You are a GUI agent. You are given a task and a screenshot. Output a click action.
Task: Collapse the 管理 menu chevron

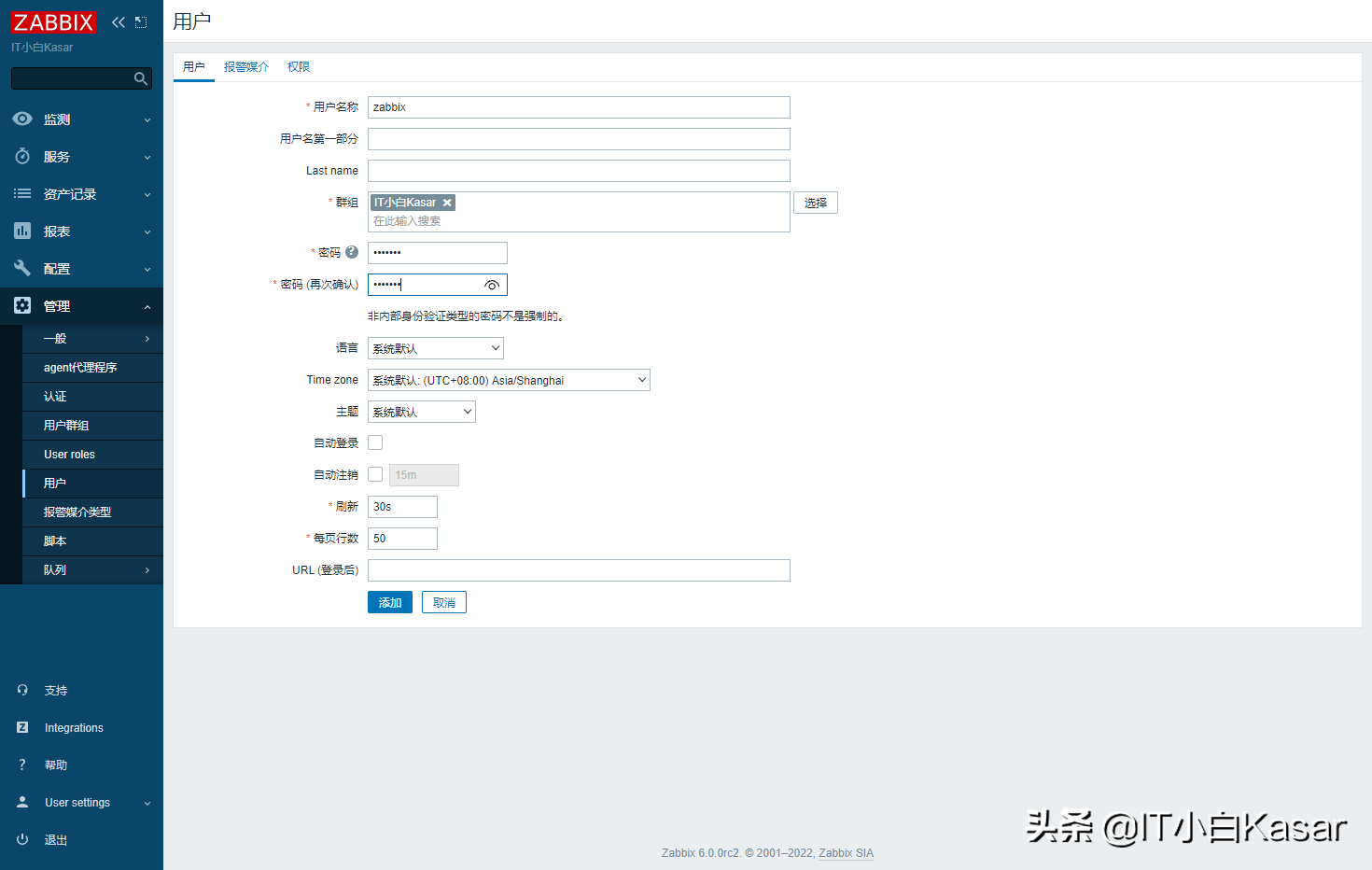pyautogui.click(x=147, y=306)
